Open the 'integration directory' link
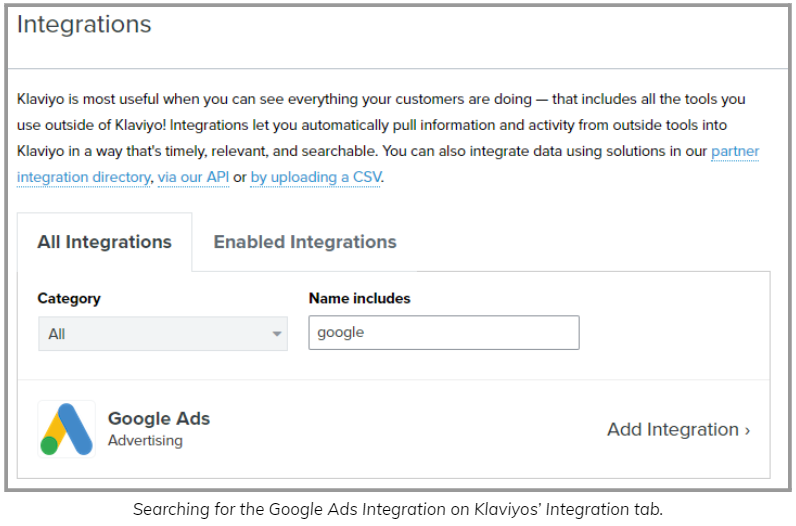The image size is (796, 526). pyautogui.click(x=84, y=177)
